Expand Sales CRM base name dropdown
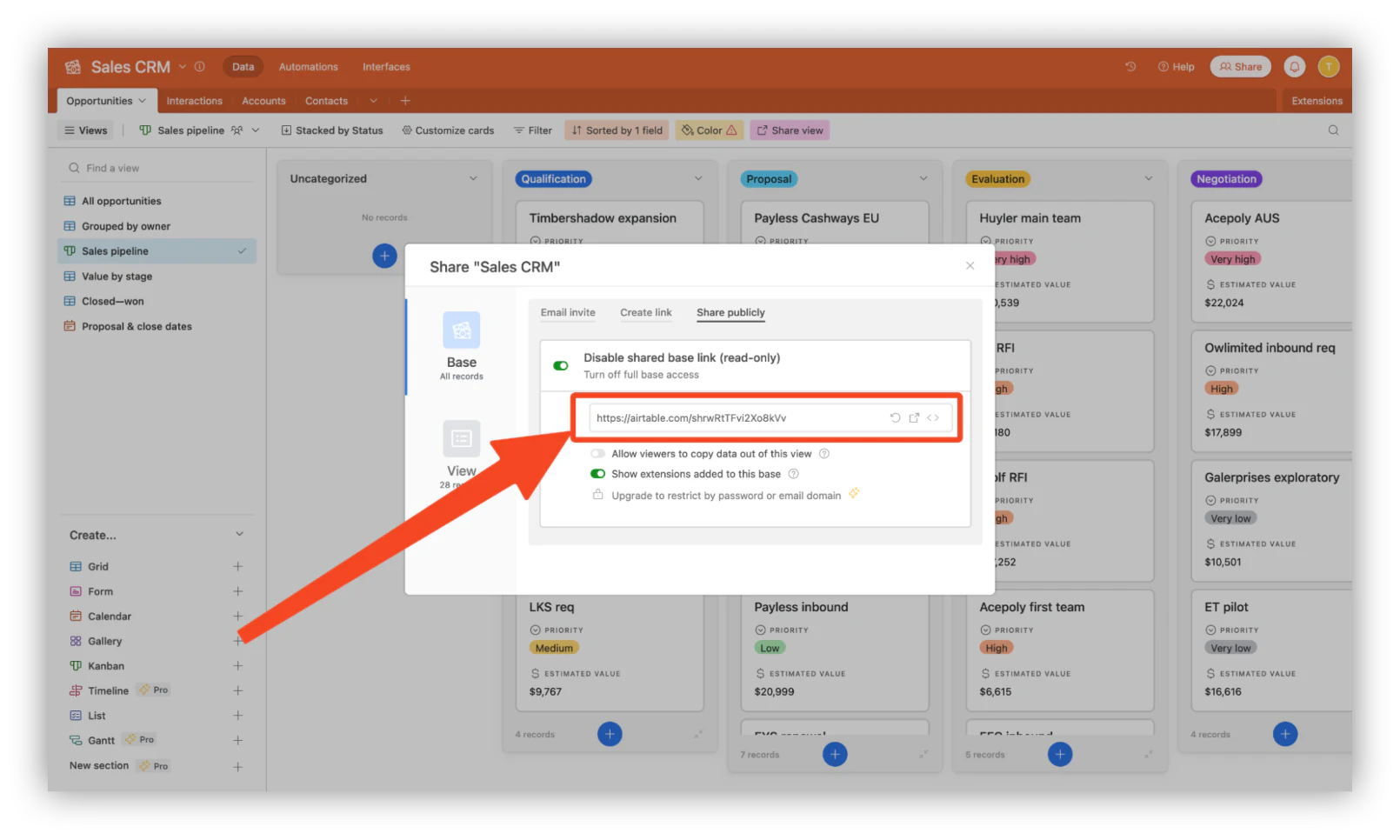The height and width of the screenshot is (840, 1400). (183, 67)
